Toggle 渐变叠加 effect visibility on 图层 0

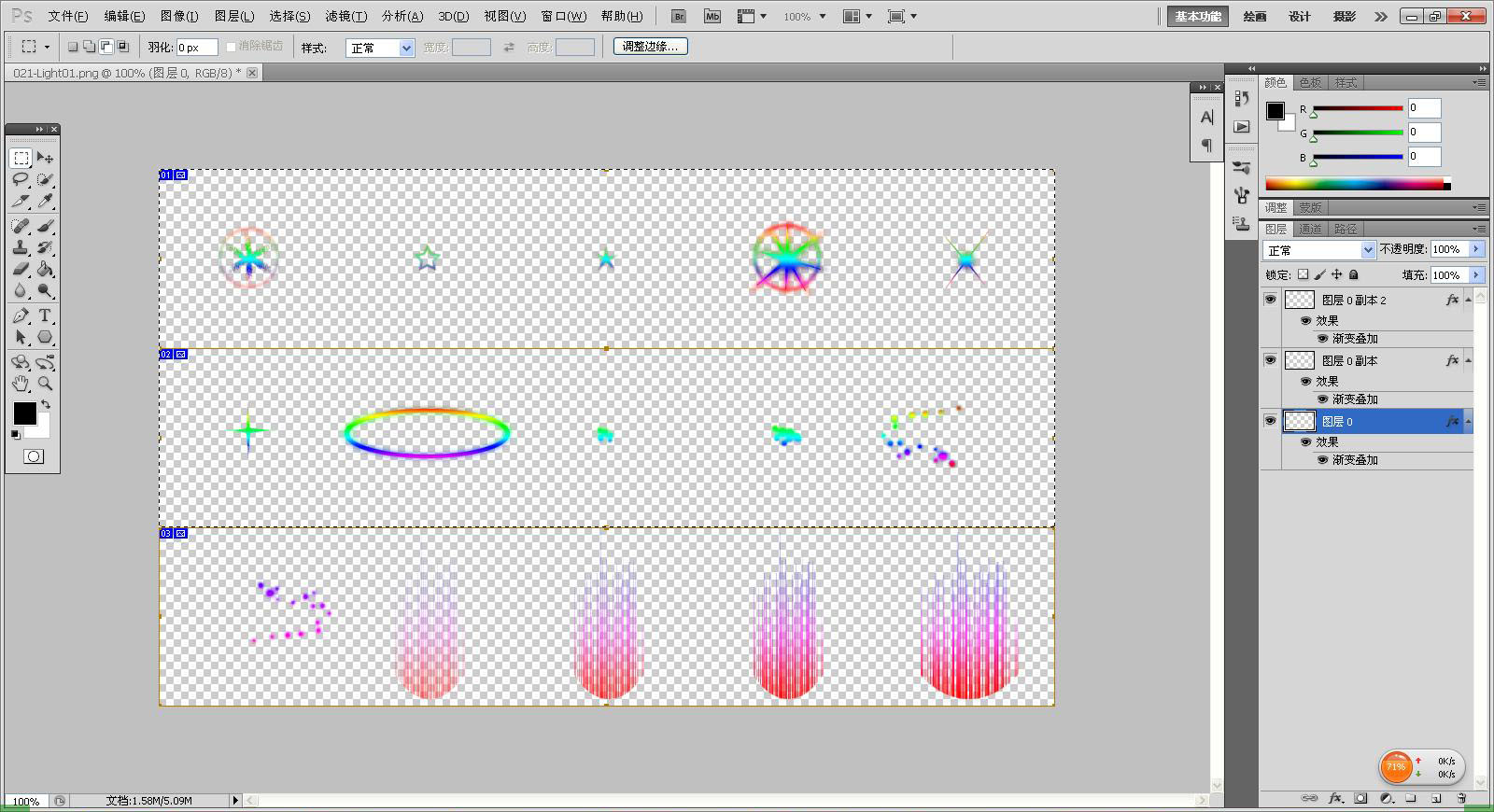click(x=1322, y=459)
